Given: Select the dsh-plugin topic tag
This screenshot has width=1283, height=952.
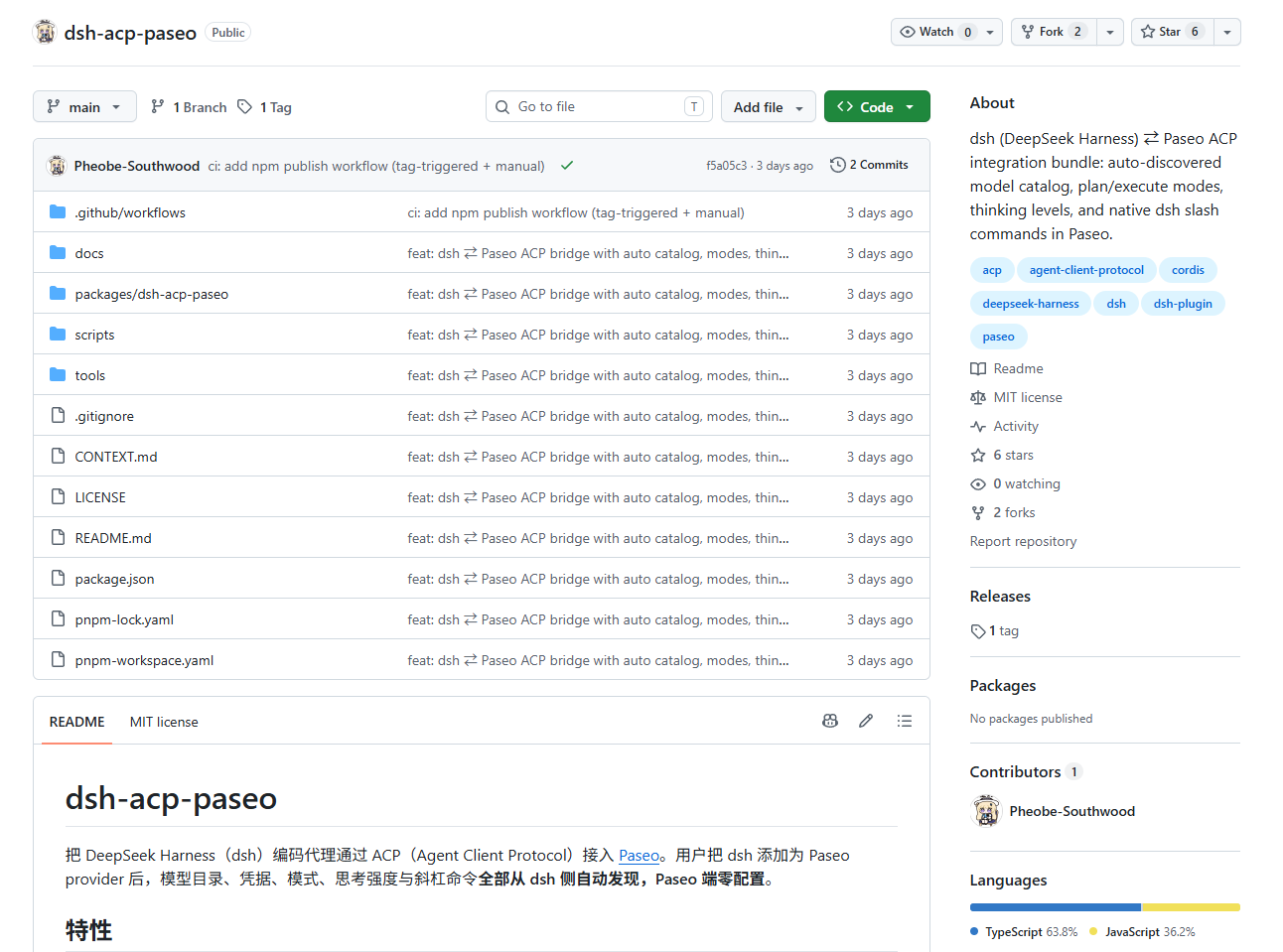Looking at the screenshot, I should tap(1183, 304).
